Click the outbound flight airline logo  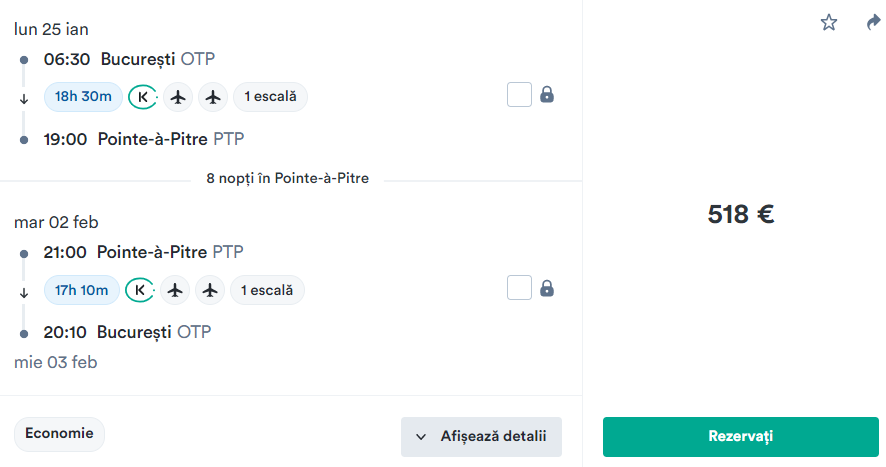(143, 97)
